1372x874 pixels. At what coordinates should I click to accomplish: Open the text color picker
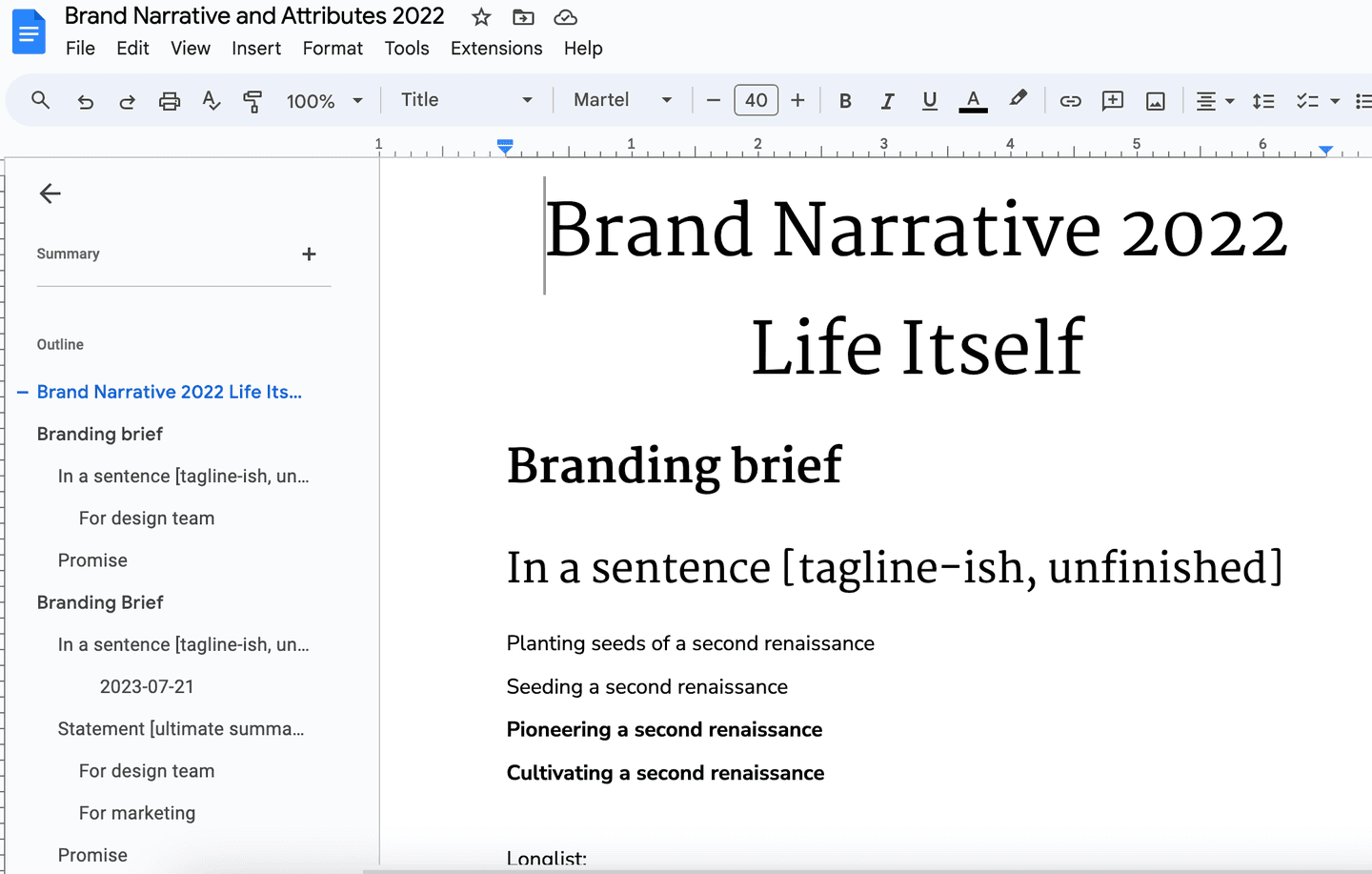coord(973,100)
